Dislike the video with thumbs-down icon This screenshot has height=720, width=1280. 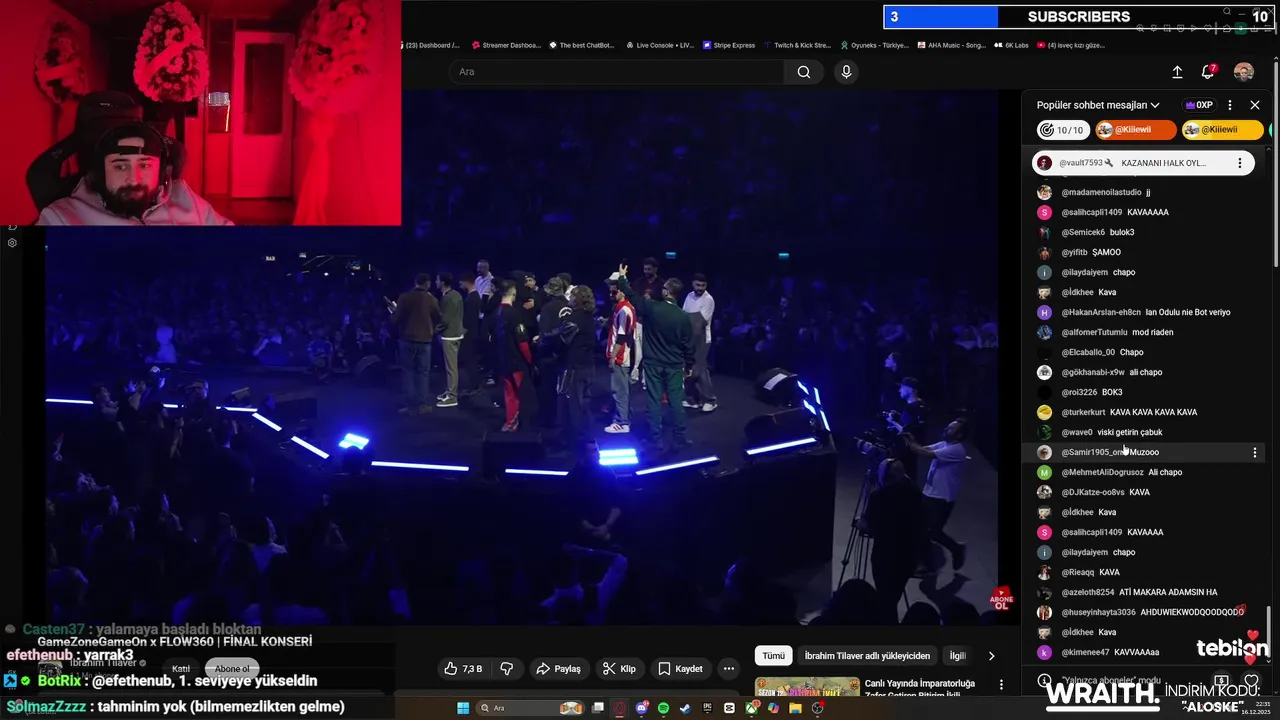[506, 669]
